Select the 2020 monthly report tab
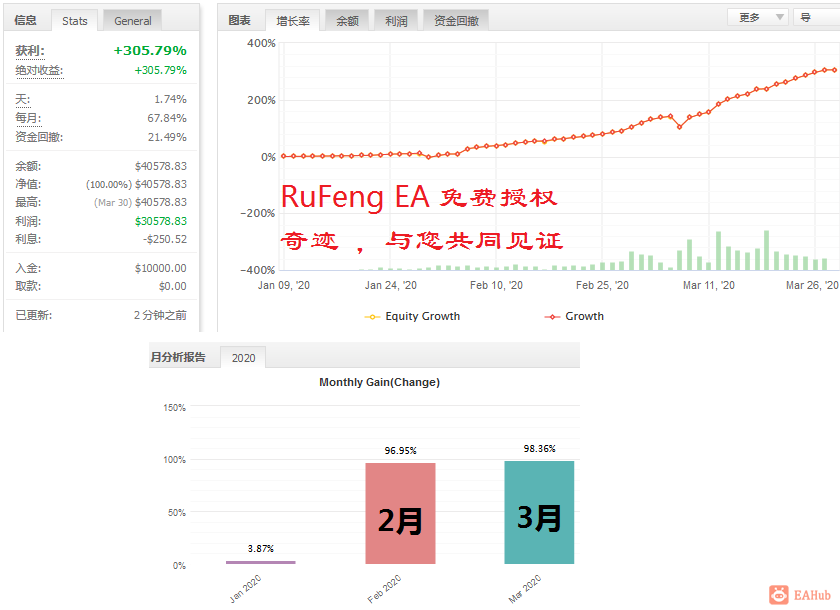This screenshot has height=610, width=840. [243, 358]
